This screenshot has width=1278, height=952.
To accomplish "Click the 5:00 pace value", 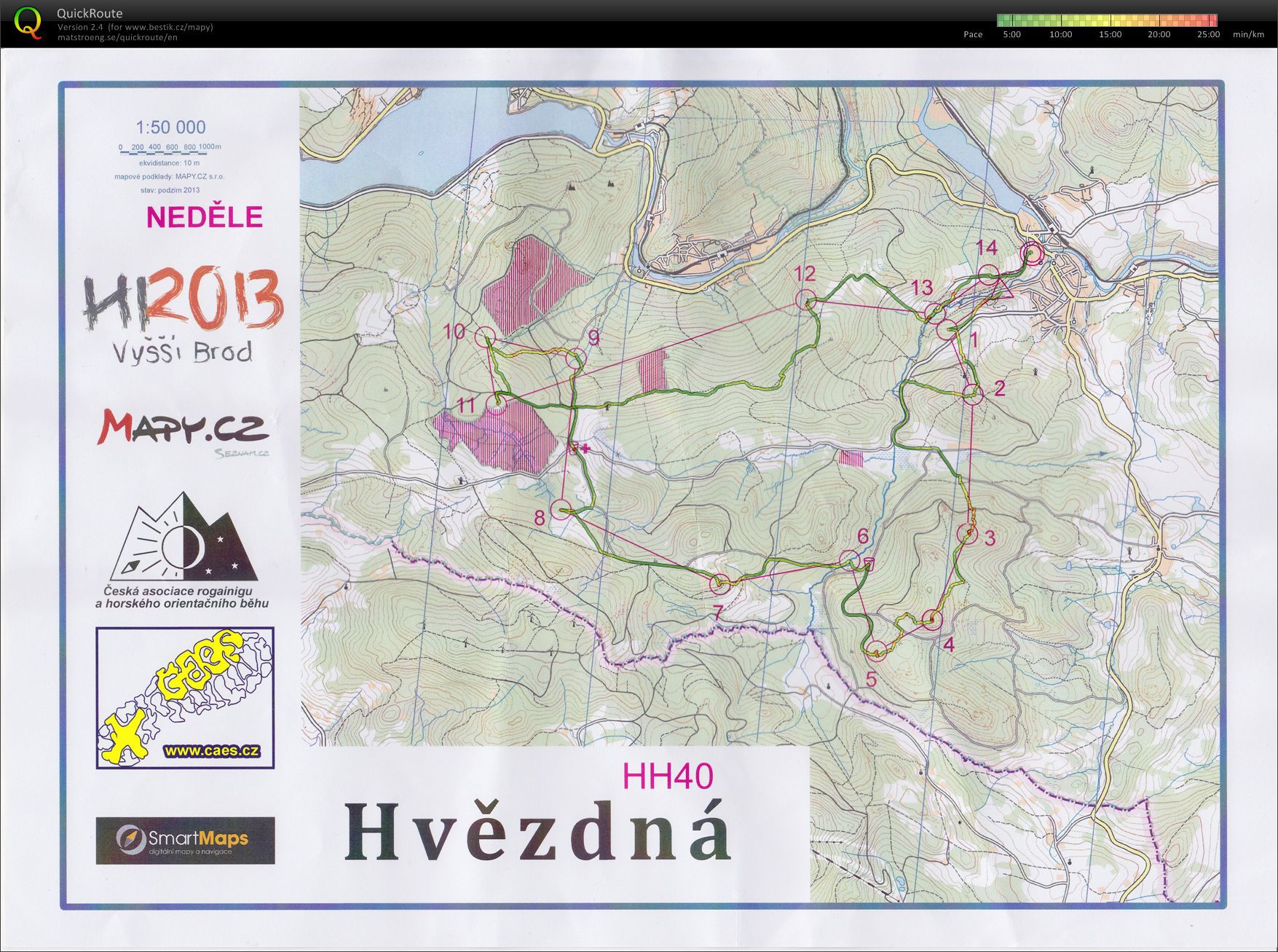I will pyautogui.click(x=1011, y=34).
